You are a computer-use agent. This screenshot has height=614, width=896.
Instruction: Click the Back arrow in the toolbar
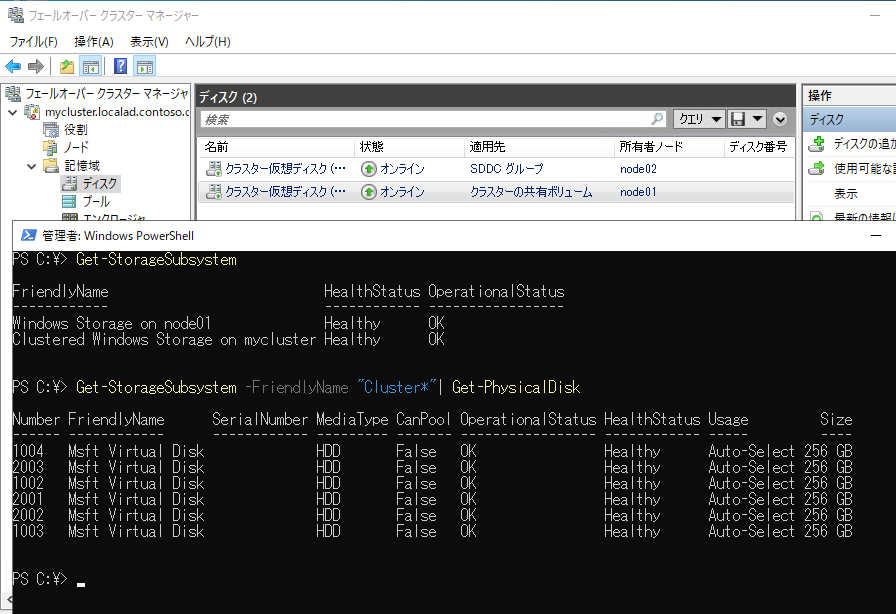click(x=13, y=67)
